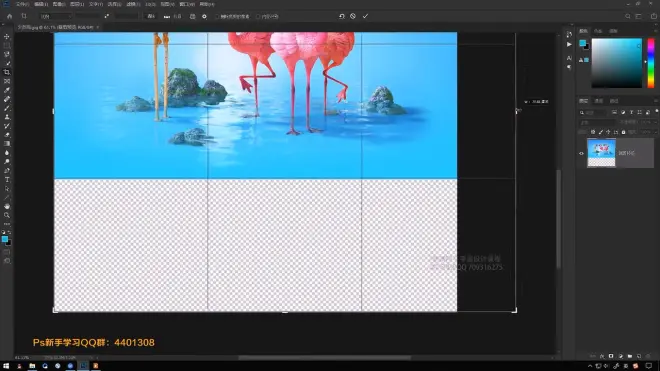This screenshot has width=660, height=371.
Task: Select the Pen tool
Action: tap(7, 171)
